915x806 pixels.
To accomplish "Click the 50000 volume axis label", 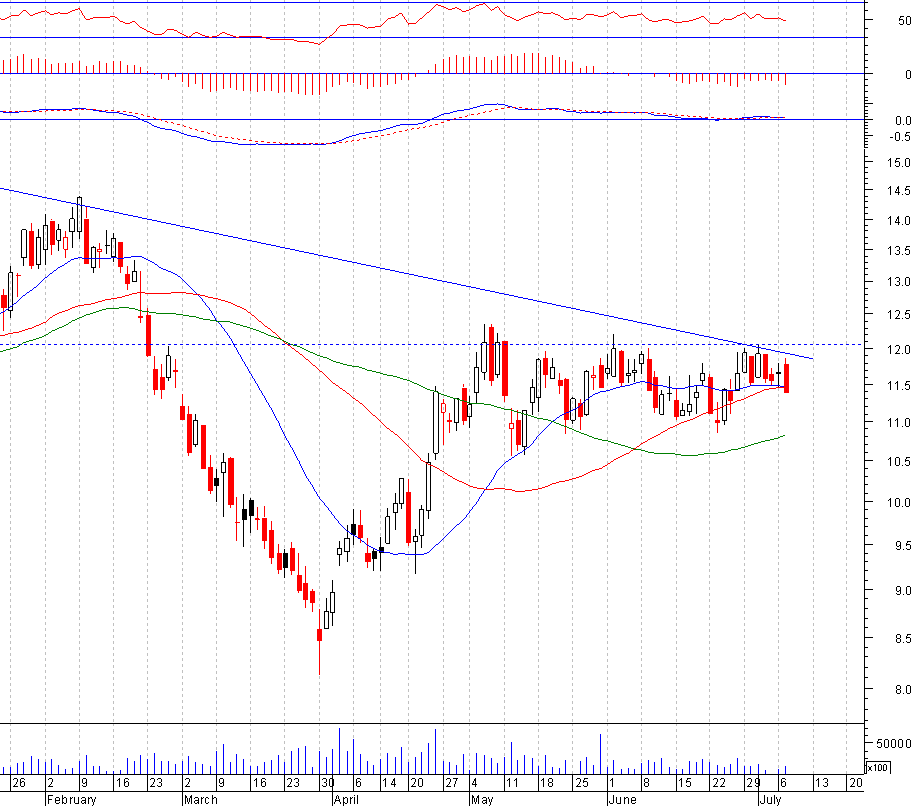I will (893, 744).
